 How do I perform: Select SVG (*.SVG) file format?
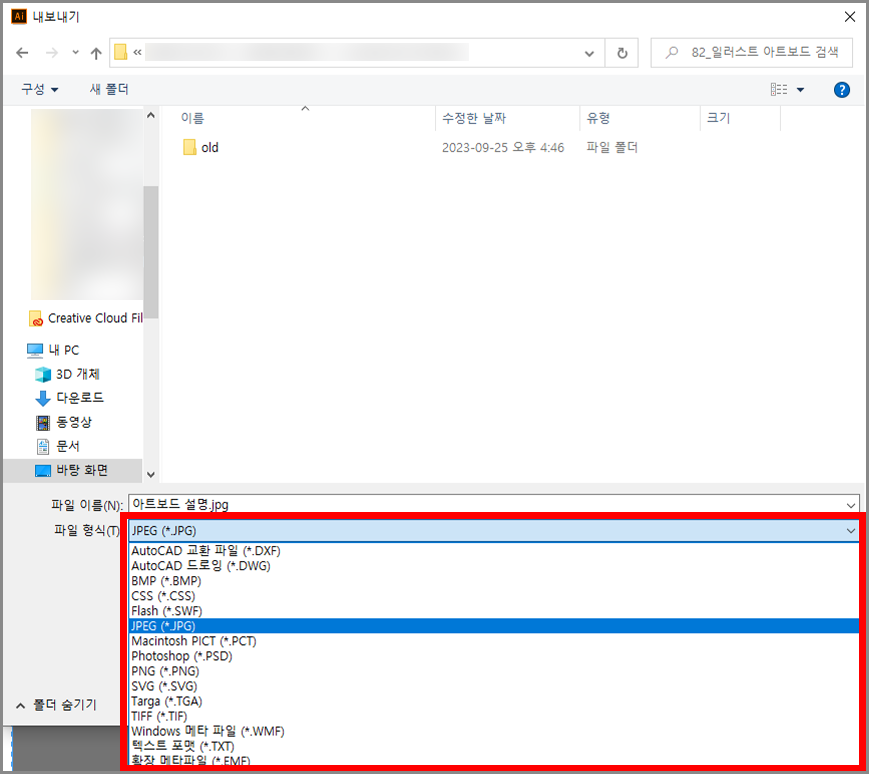point(164,686)
